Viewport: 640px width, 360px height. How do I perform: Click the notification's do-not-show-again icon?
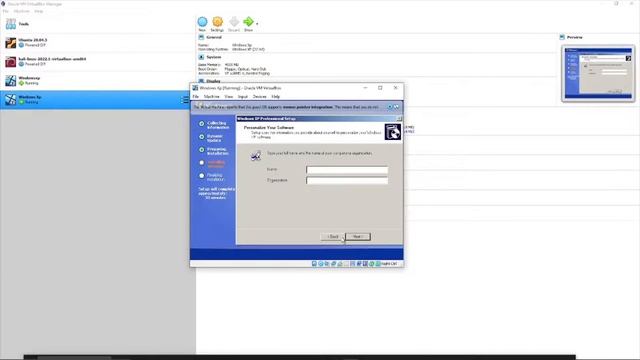pos(396,107)
